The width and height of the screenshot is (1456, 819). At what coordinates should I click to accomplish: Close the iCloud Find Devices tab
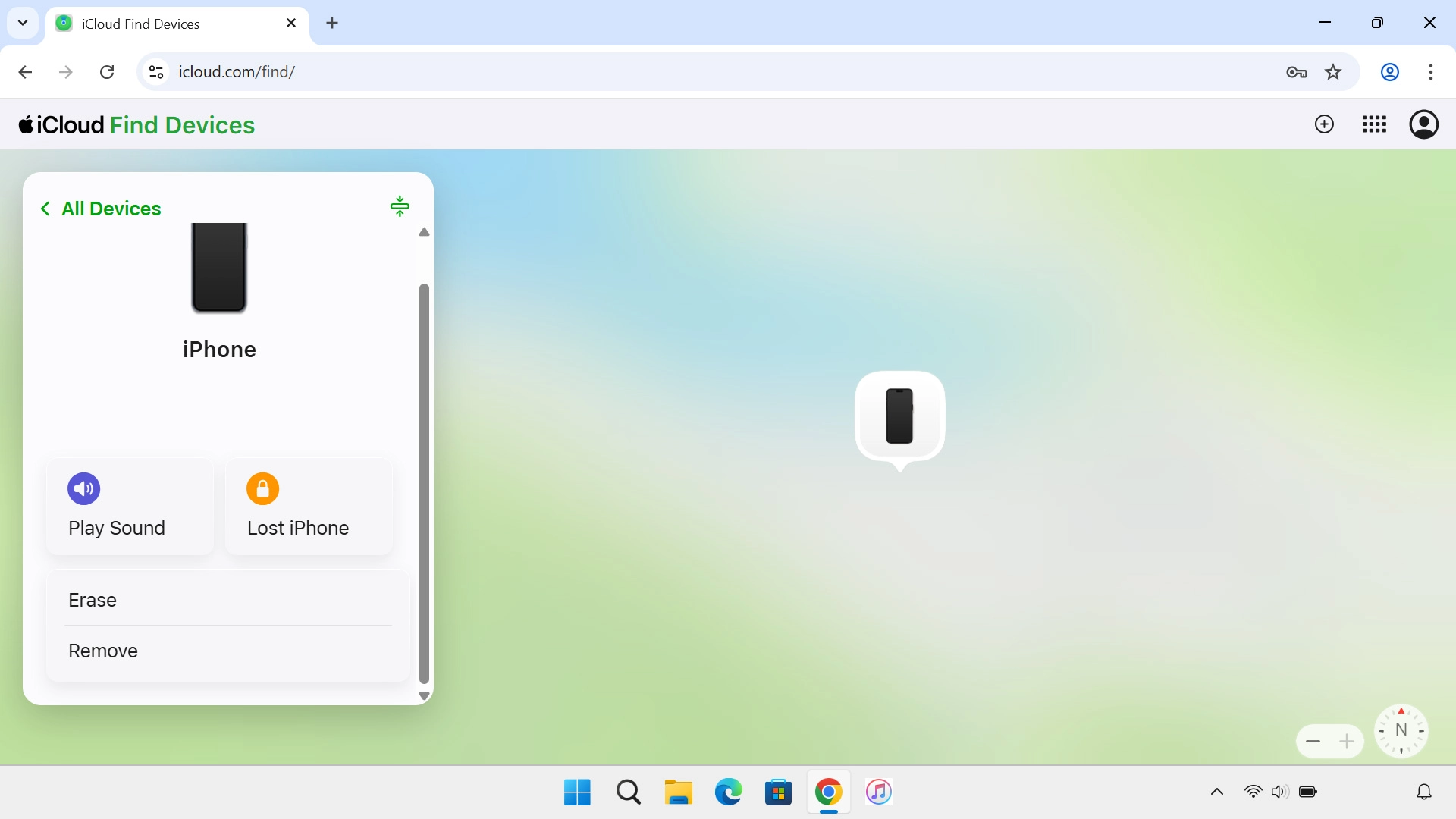pyautogui.click(x=291, y=24)
